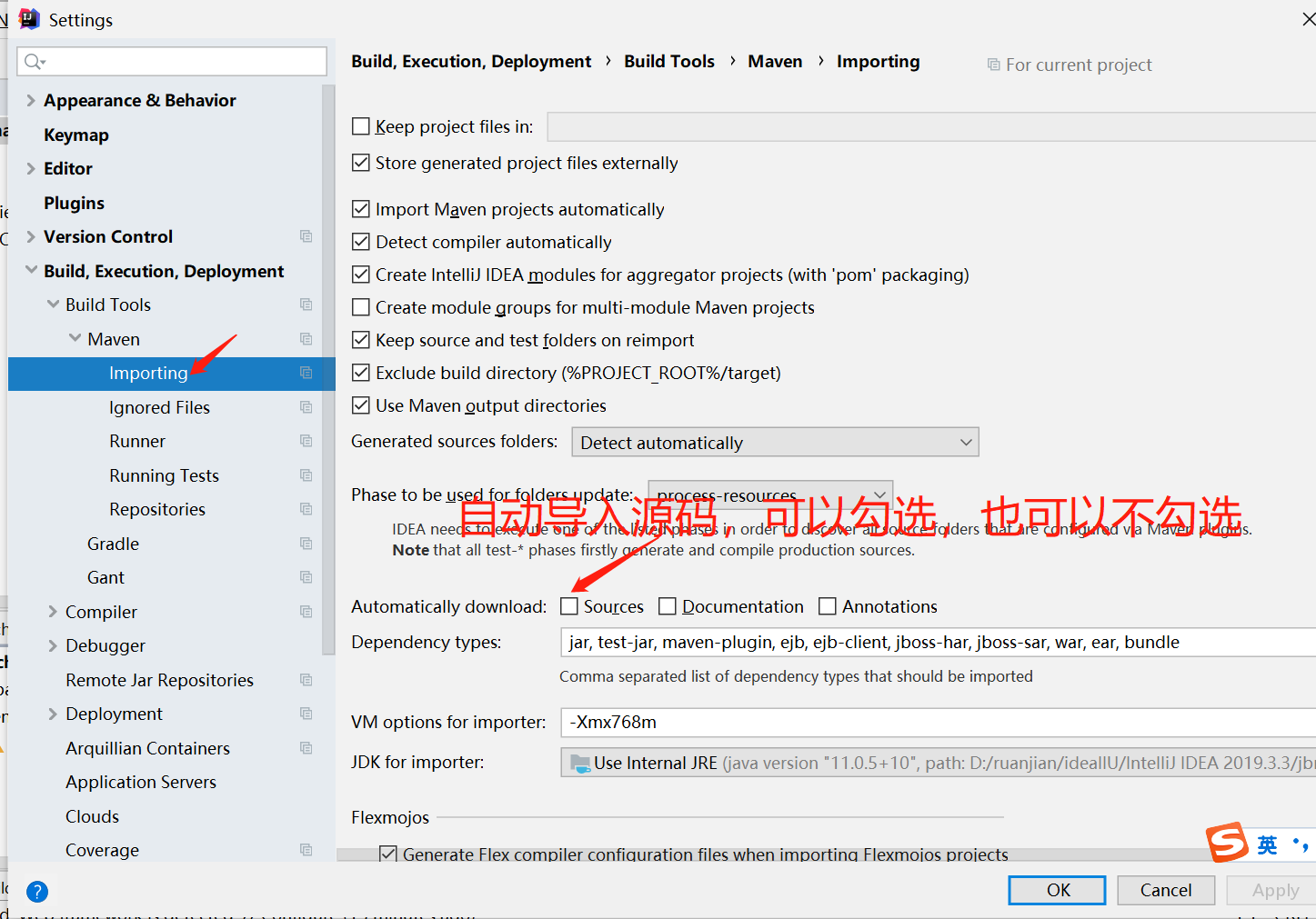
Task: Expand the Debugger node
Action: [53, 645]
